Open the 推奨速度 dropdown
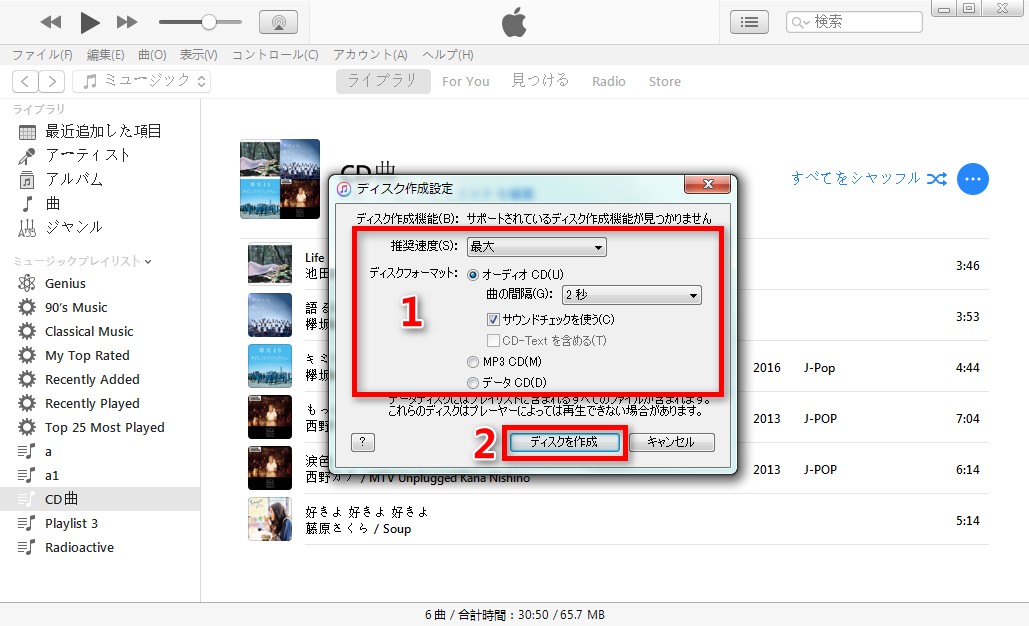Screen dimensions: 1029x626 (x=536, y=247)
